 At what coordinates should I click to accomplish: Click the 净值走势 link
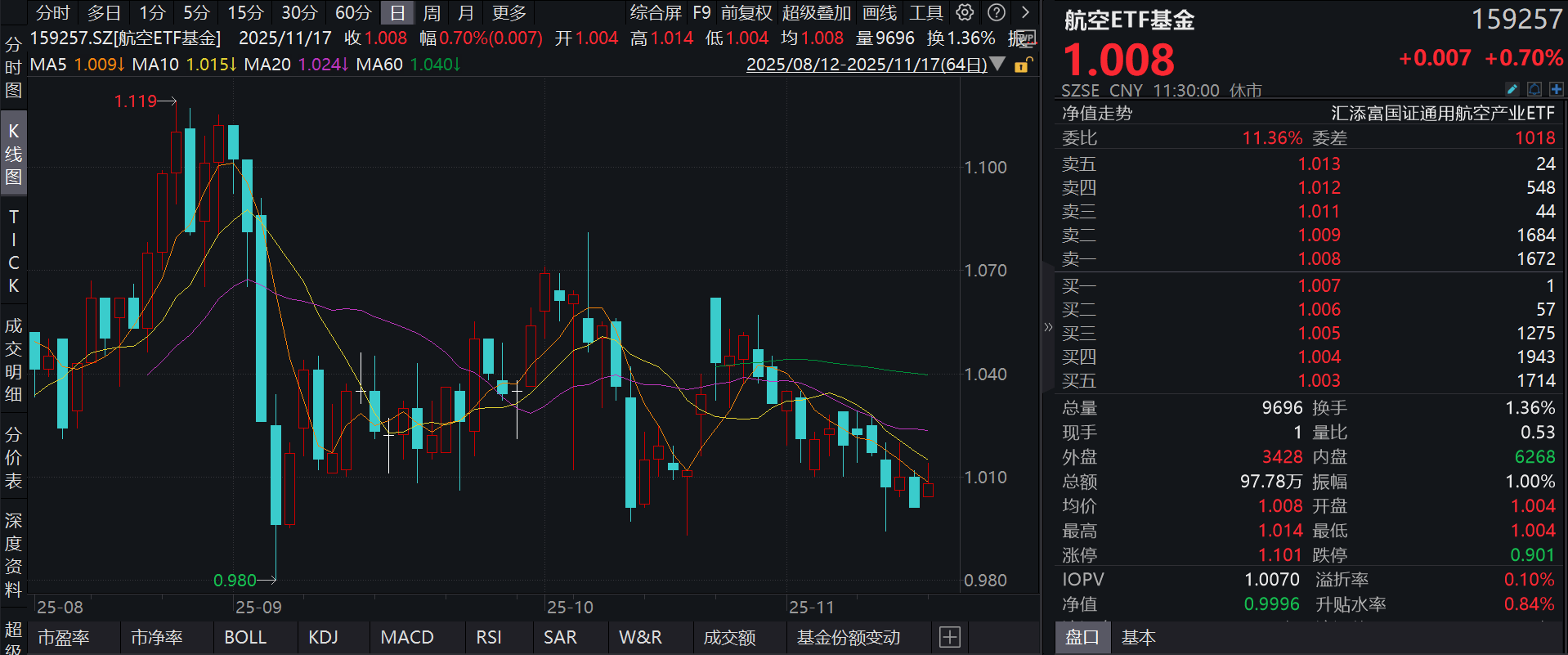(1097, 114)
